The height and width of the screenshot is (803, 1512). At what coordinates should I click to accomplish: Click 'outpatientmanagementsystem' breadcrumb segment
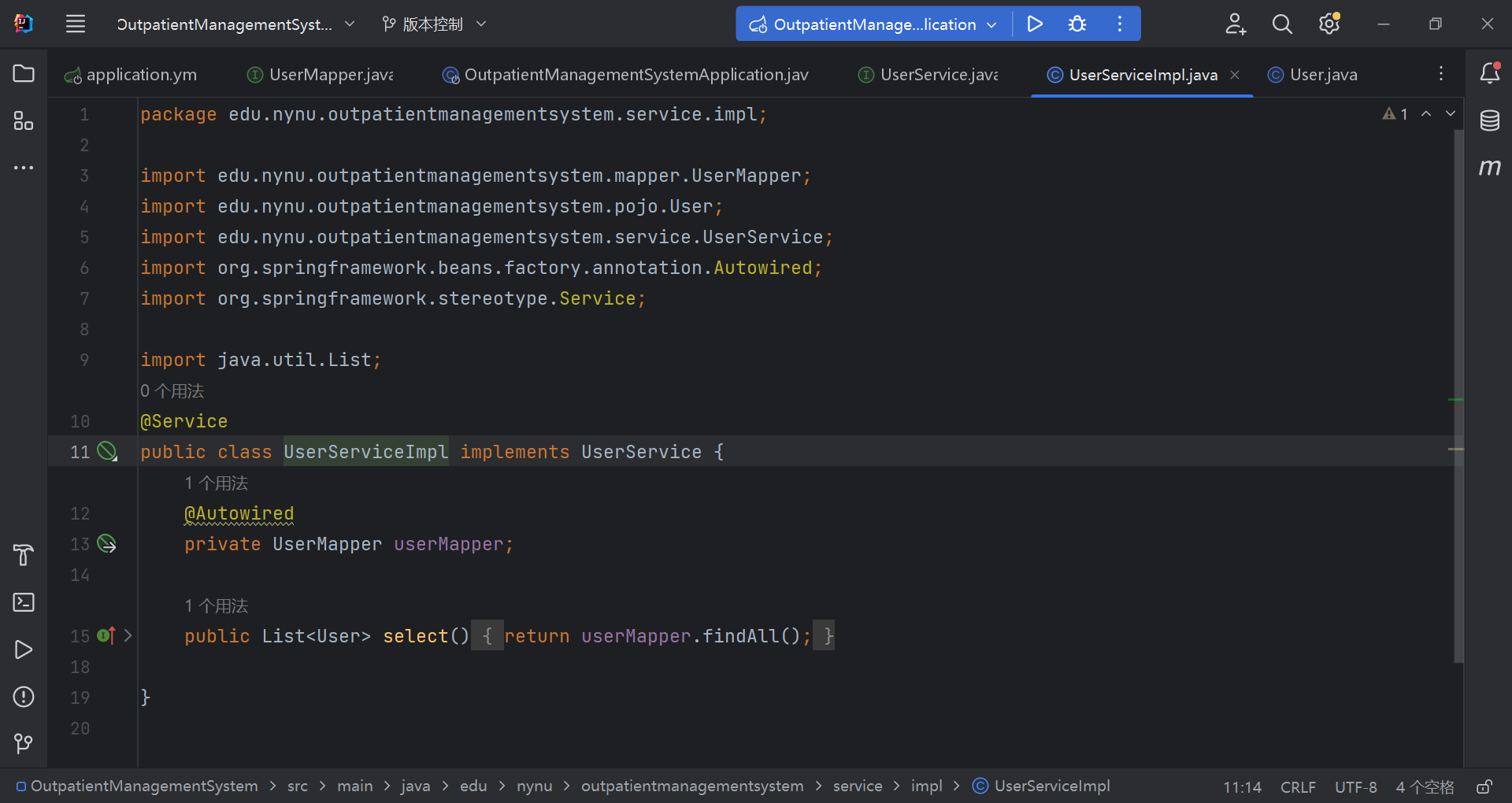[692, 786]
